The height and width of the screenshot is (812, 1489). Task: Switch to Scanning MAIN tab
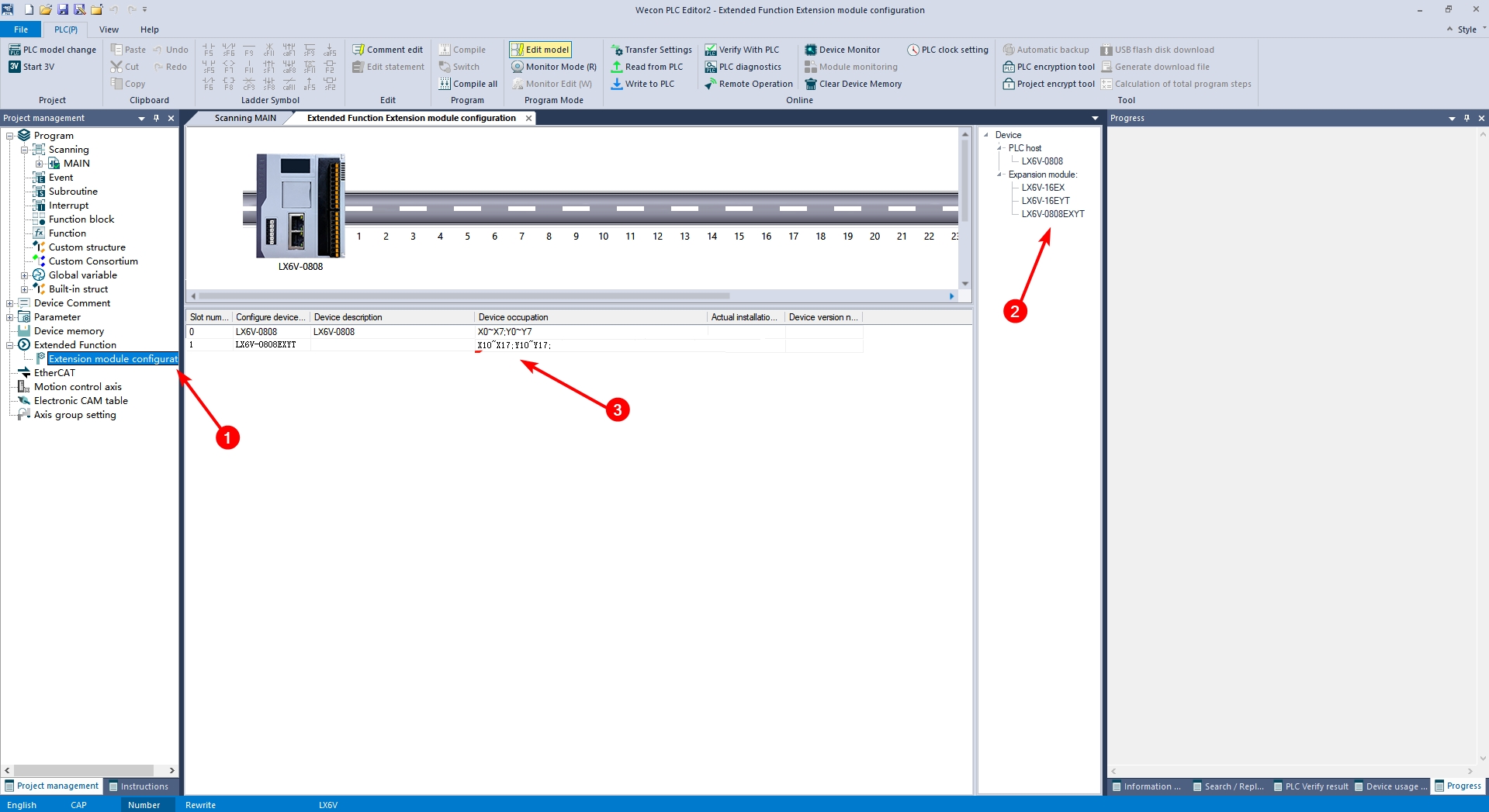(245, 118)
